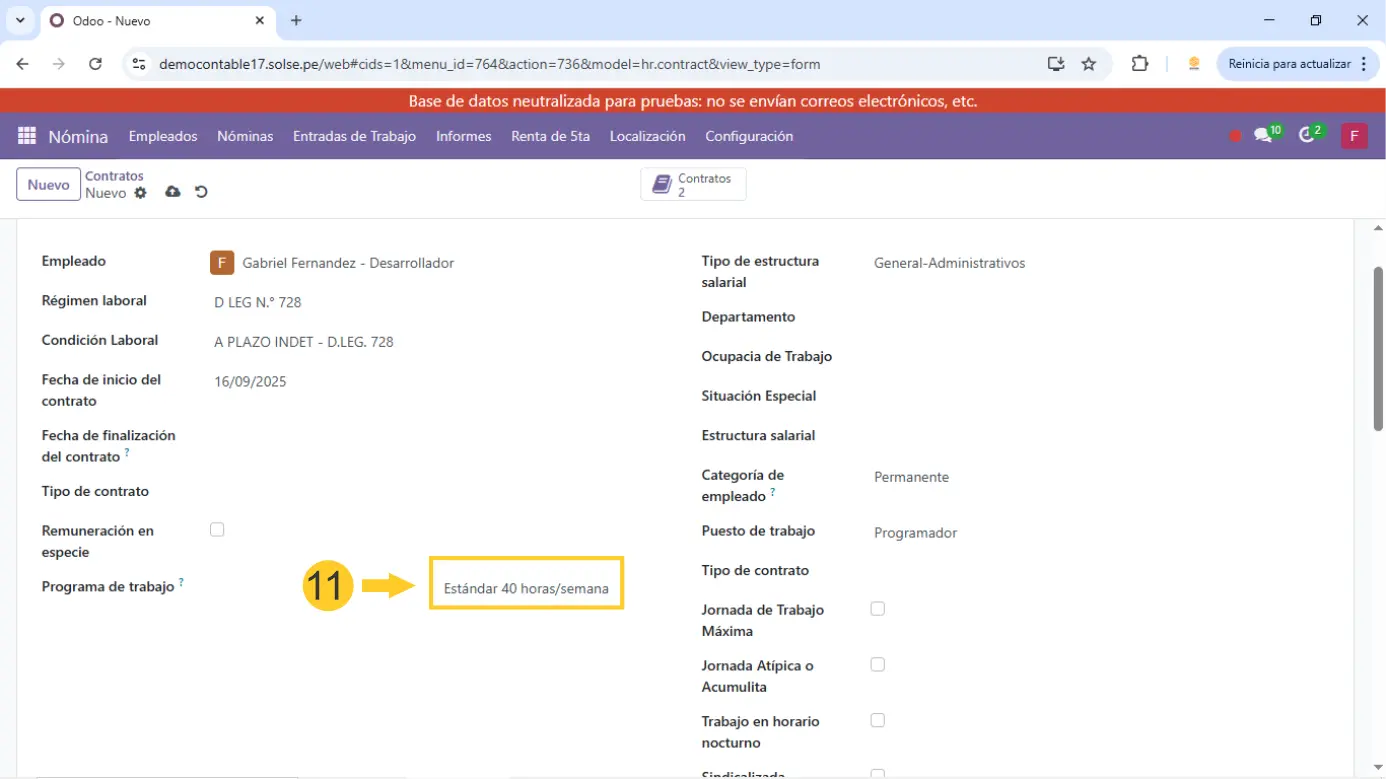
Task: Bookmark this page with the star icon
Action: (1089, 64)
